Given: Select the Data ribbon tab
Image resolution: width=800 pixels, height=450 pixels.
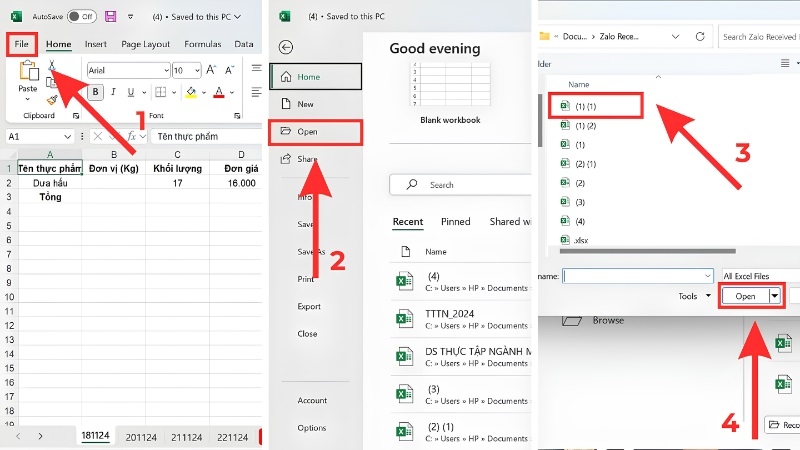Looking at the screenshot, I should [244, 44].
